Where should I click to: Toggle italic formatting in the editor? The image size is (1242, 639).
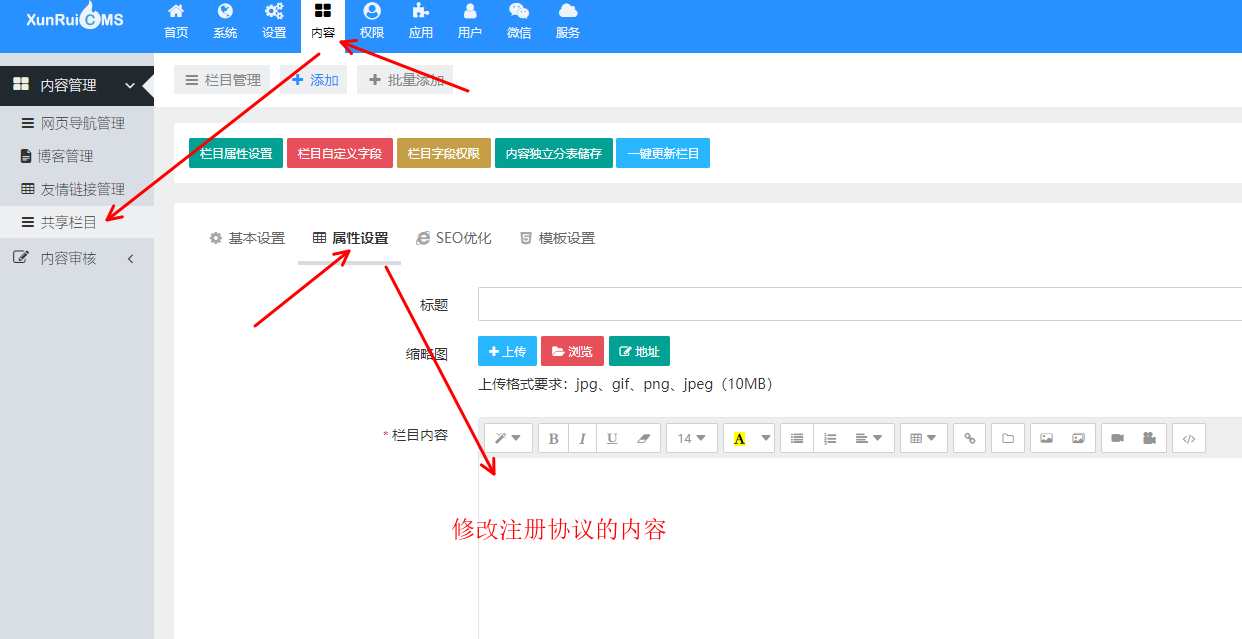coord(582,437)
